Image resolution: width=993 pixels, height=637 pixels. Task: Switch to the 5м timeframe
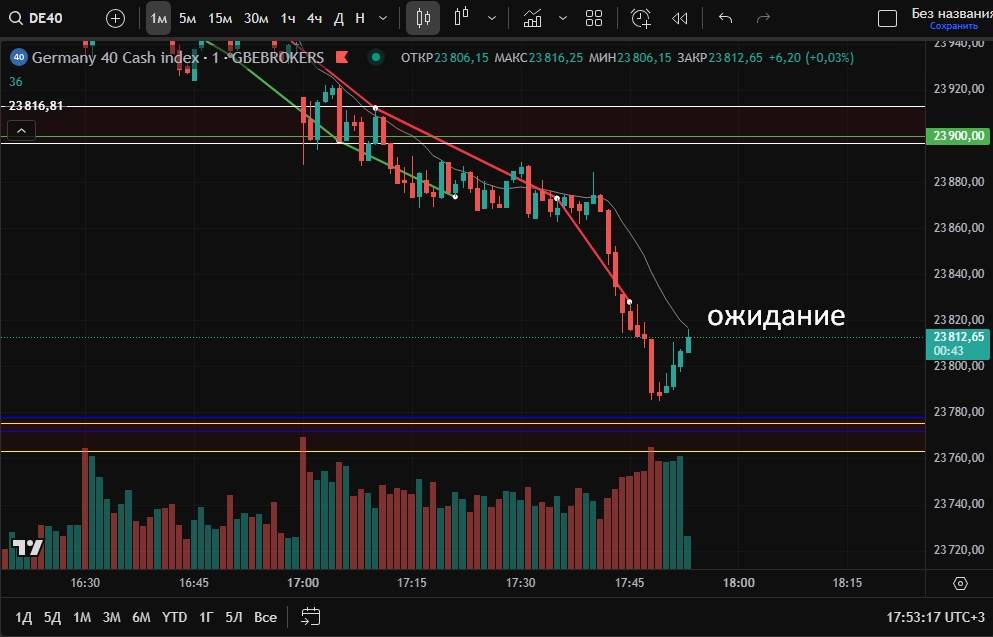click(187, 18)
